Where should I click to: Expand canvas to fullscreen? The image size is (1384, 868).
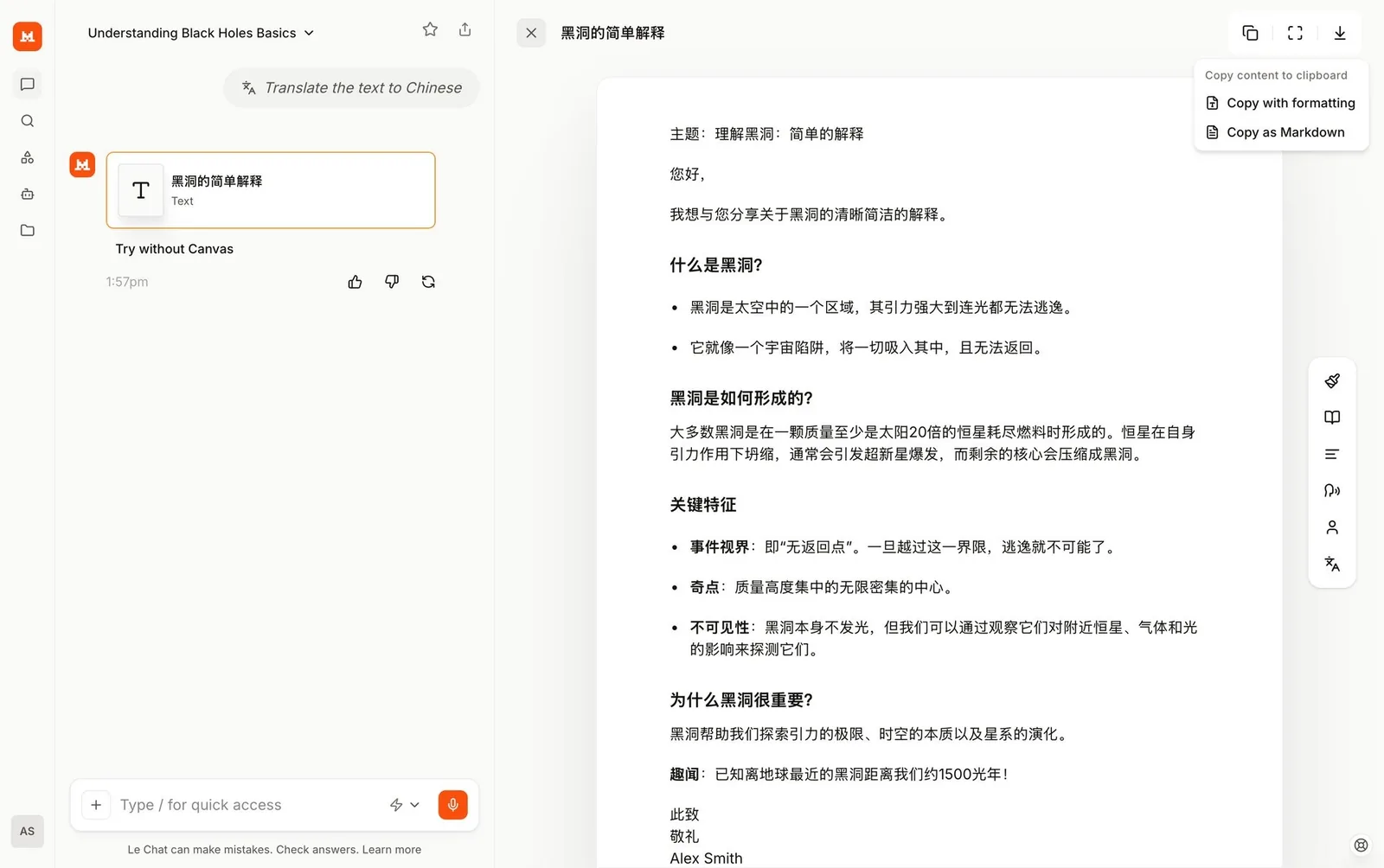pos(1295,33)
